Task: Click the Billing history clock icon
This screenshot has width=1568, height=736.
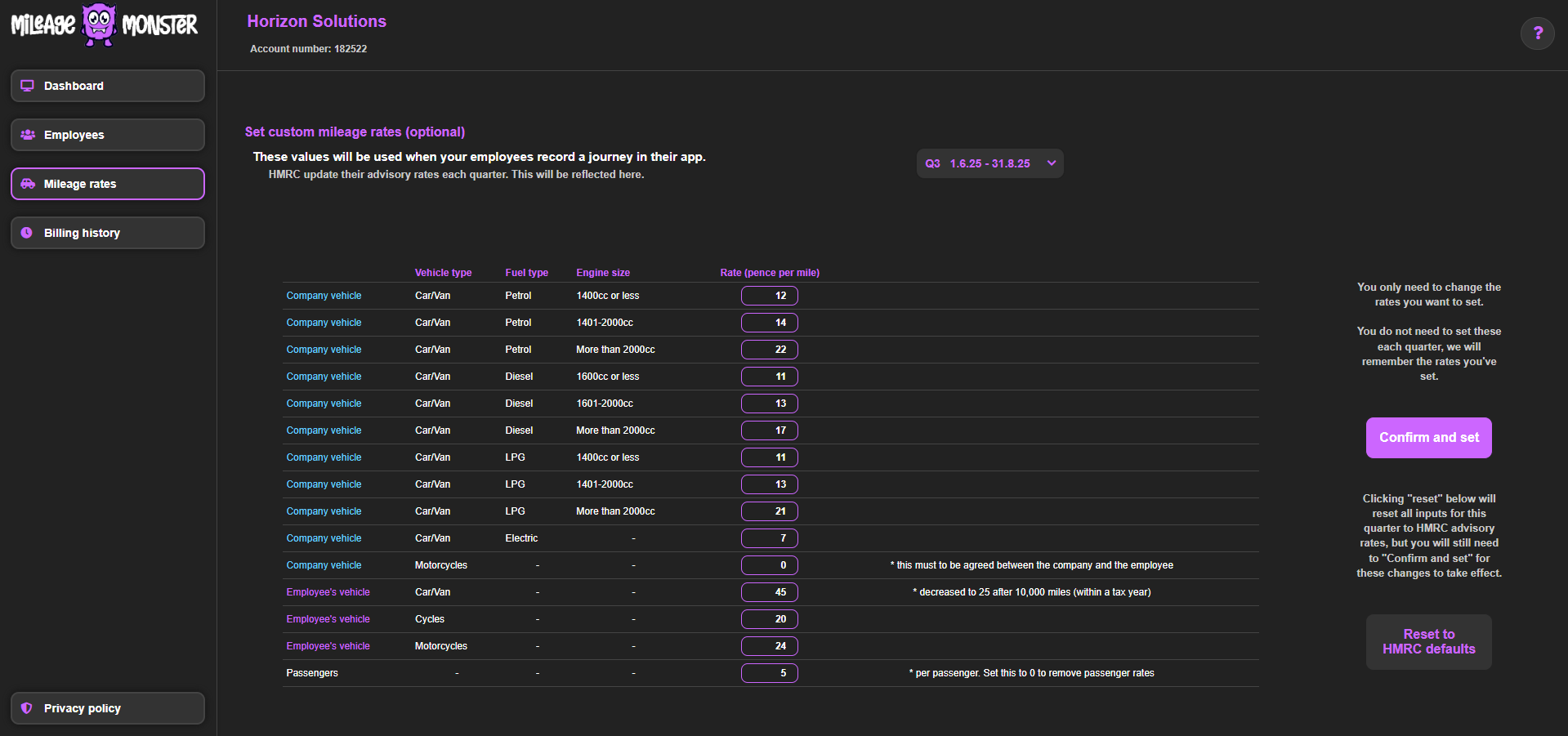Action: point(27,233)
